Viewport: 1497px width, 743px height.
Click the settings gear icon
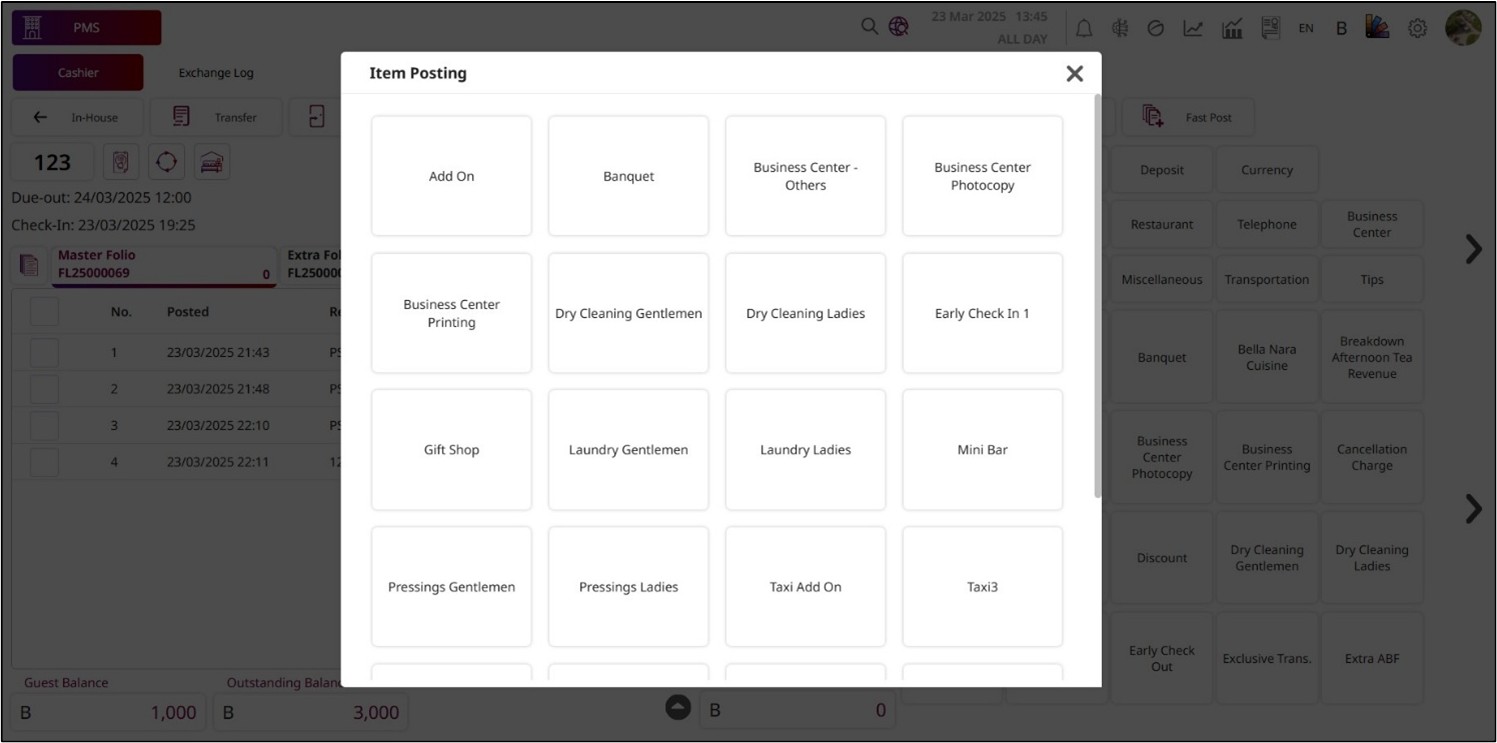coord(1417,29)
